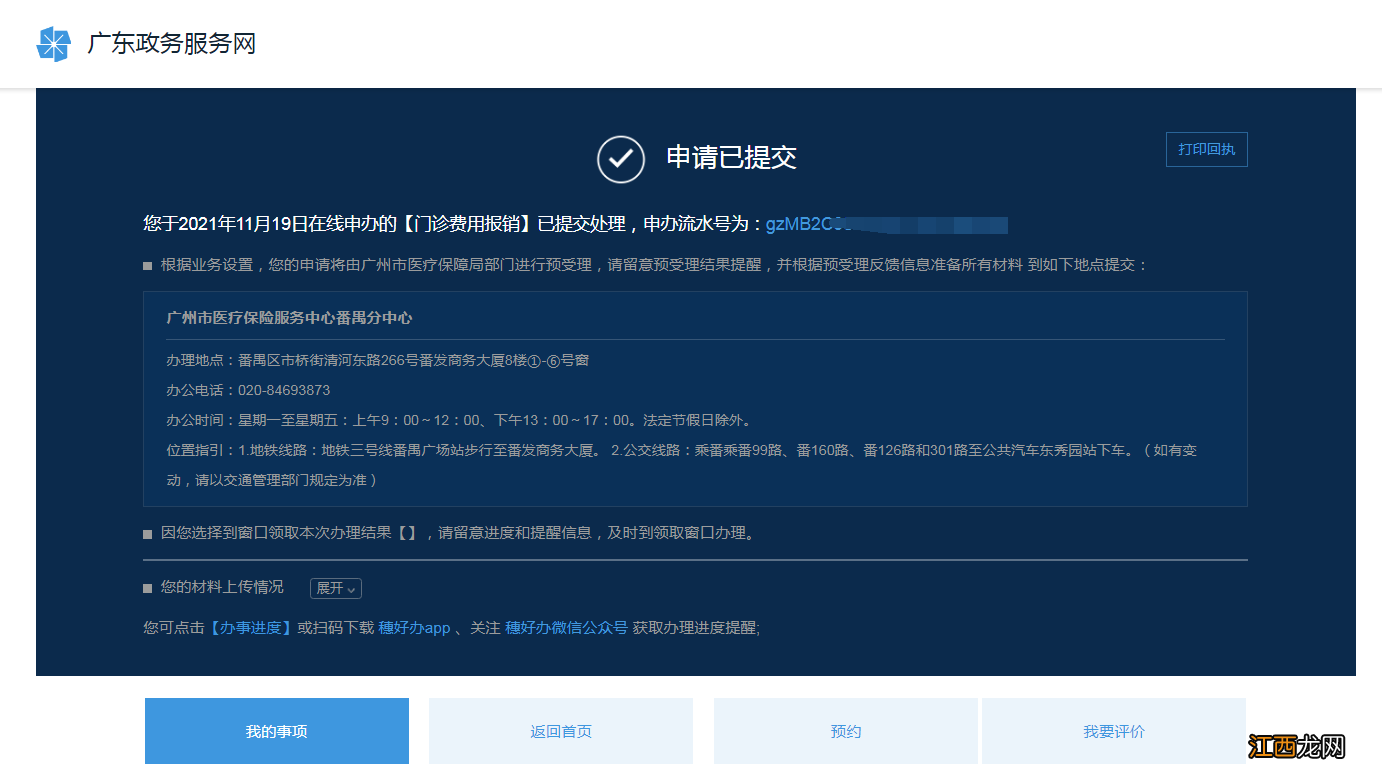Click the 预约 button
This screenshot has height=777, width=1382.
pyautogui.click(x=846, y=731)
